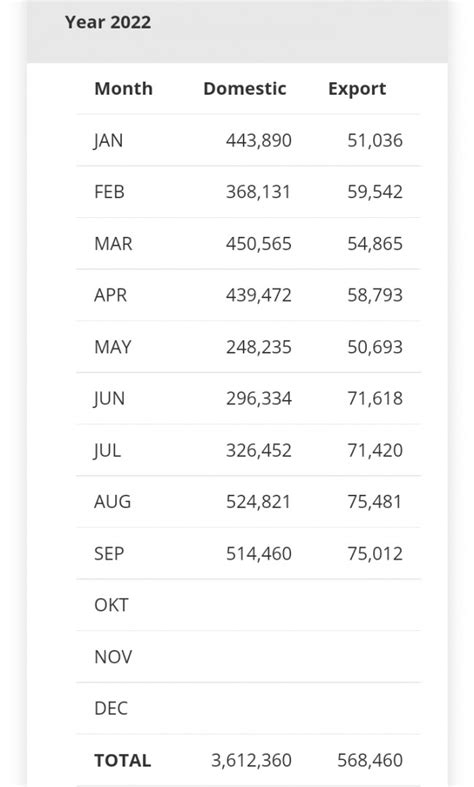Viewport: 474px width, 787px height.
Task: Select the JUL row label
Action: 107,451
